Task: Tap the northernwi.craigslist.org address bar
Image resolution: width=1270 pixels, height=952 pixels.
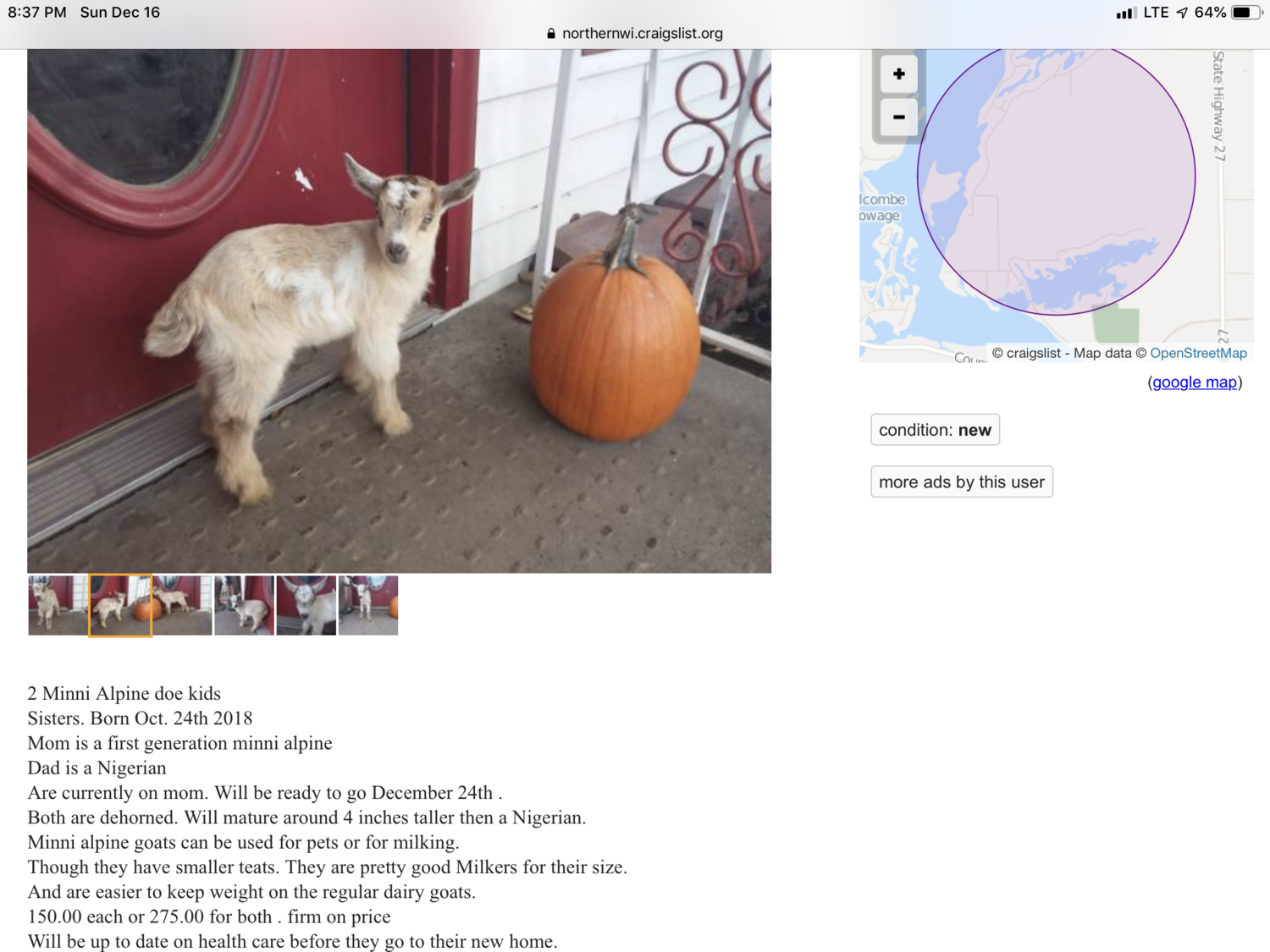Action: click(x=635, y=34)
